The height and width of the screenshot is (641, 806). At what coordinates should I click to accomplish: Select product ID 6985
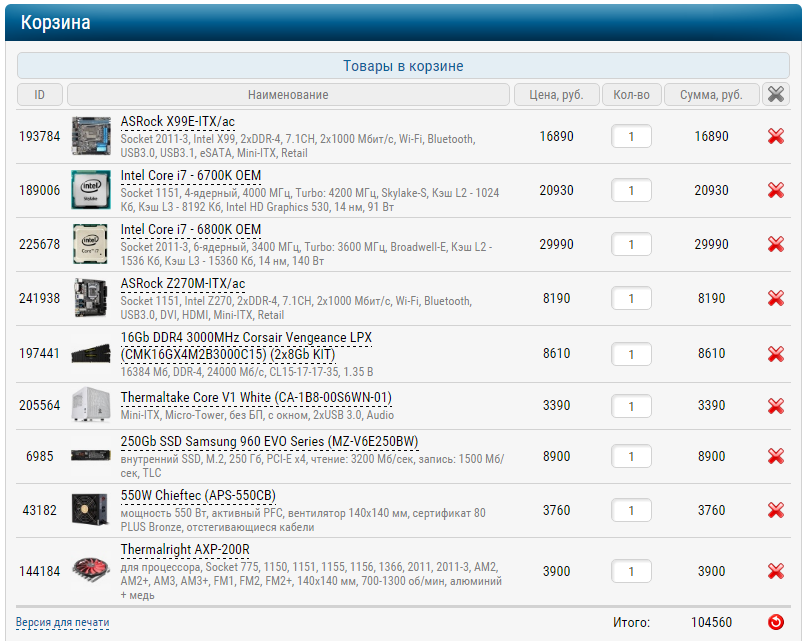tap(40, 456)
